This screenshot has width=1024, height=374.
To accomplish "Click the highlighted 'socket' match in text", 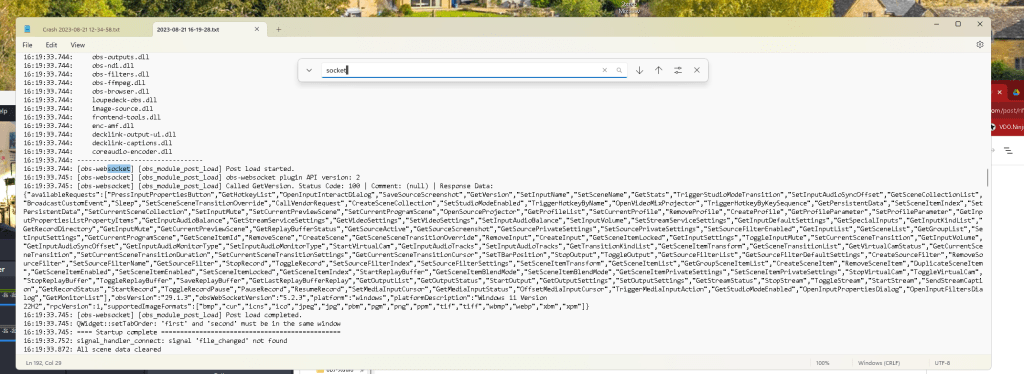I will tap(120, 168).
